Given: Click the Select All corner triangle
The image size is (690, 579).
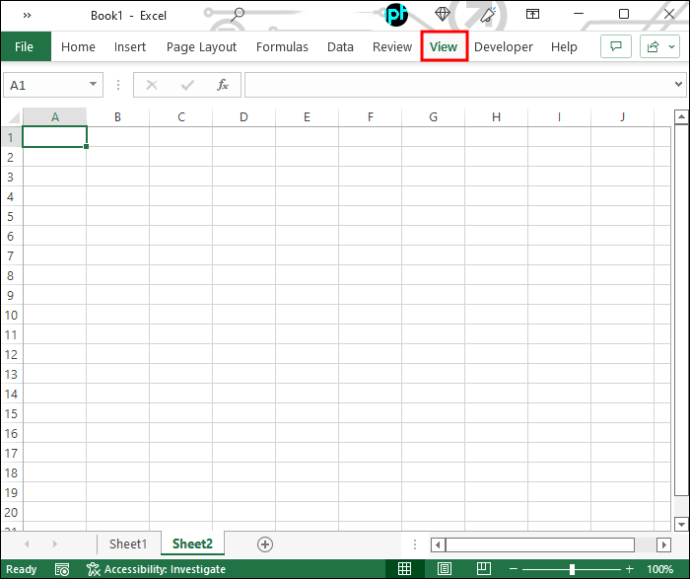Looking at the screenshot, I should (13, 117).
